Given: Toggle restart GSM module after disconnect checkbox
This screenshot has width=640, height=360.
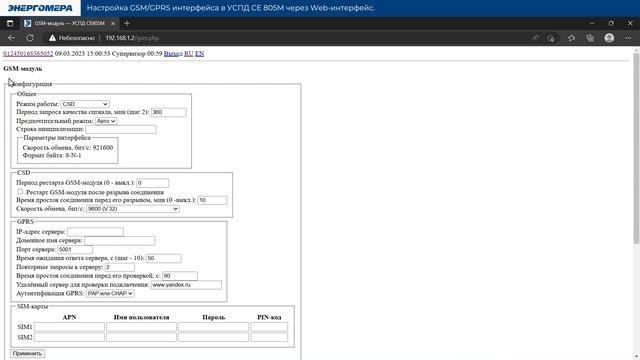Looking at the screenshot, I should point(20,191).
